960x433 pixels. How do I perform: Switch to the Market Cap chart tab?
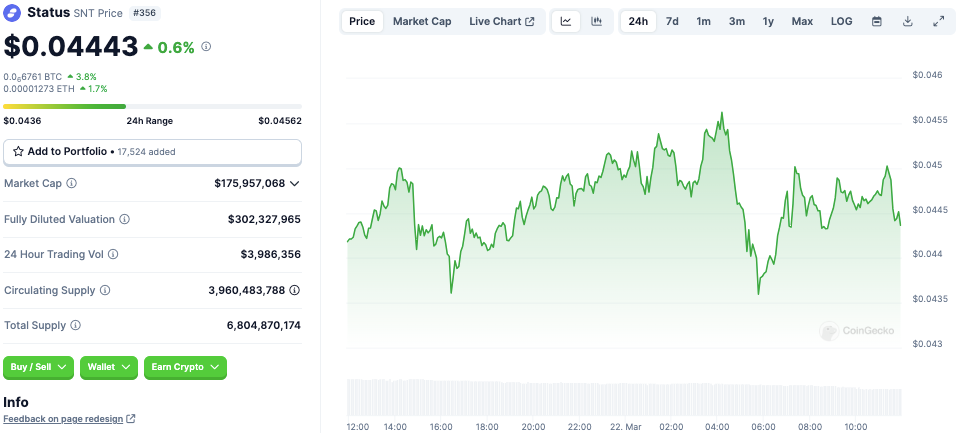422,21
